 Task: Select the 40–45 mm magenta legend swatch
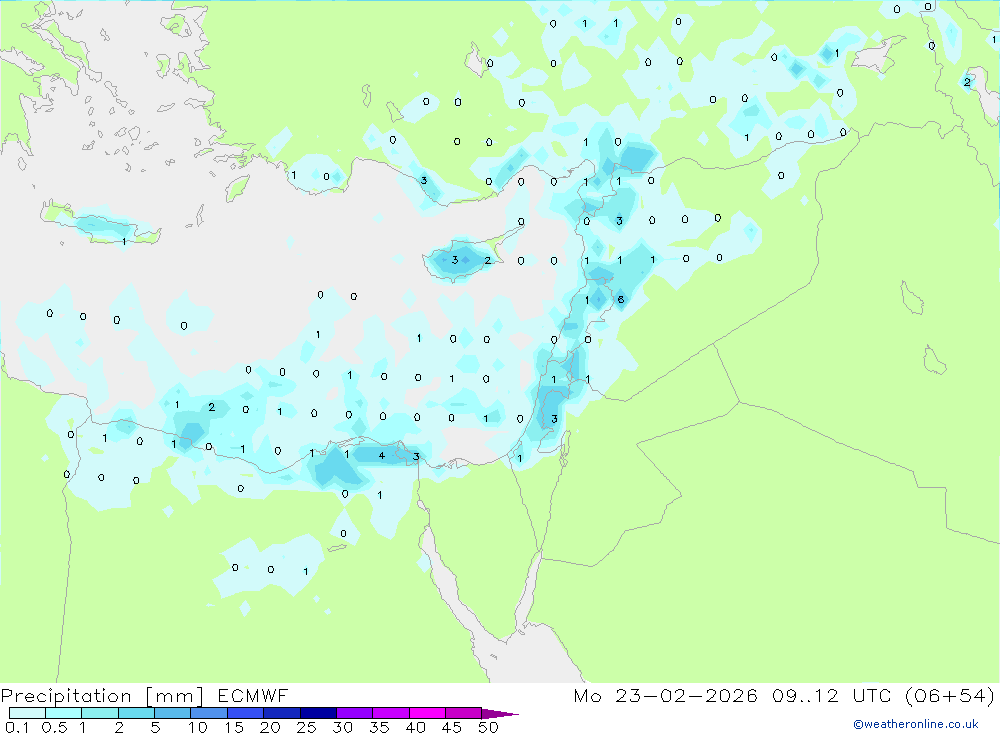point(427,713)
